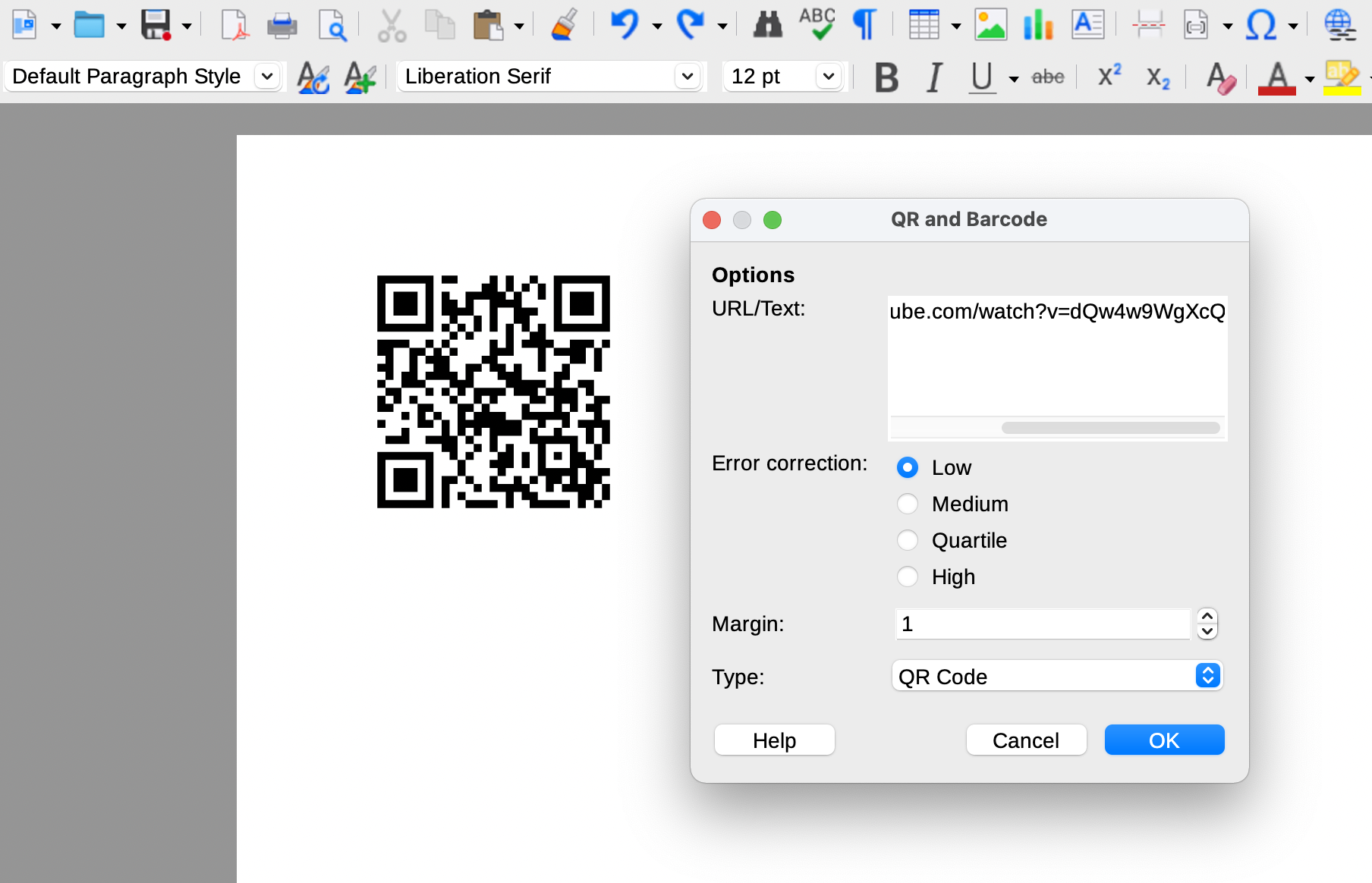Viewport: 1372px width, 883px height.
Task: Select the Clone Formatting brush
Action: point(564,25)
